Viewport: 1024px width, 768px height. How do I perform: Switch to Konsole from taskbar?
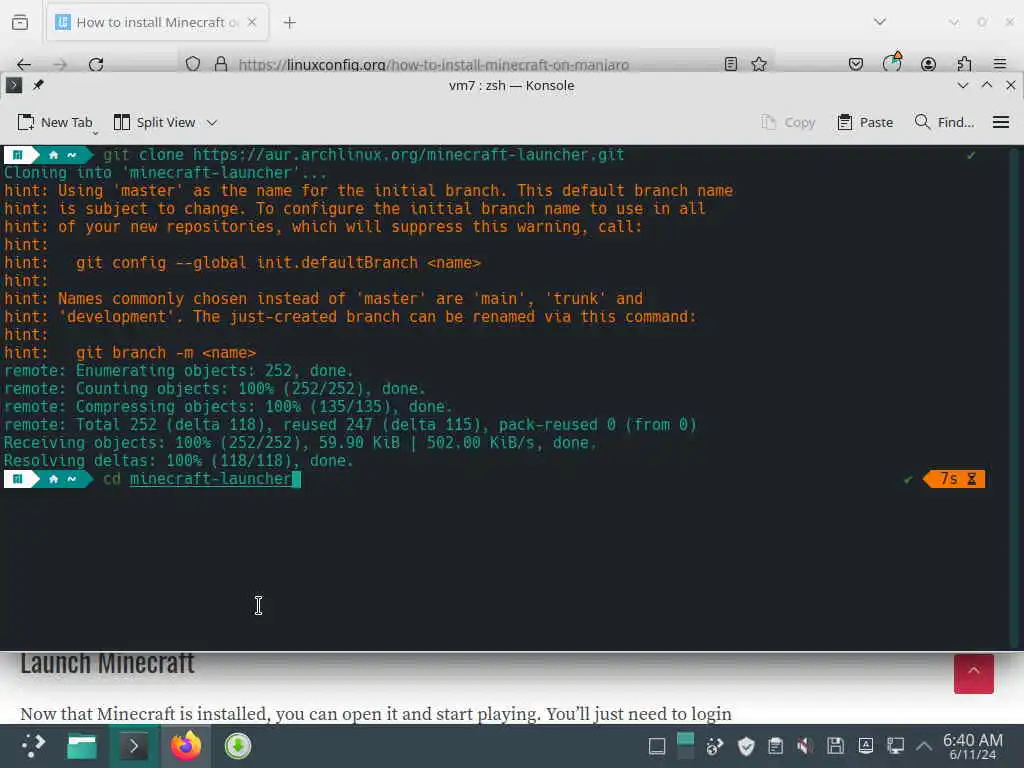pos(134,746)
